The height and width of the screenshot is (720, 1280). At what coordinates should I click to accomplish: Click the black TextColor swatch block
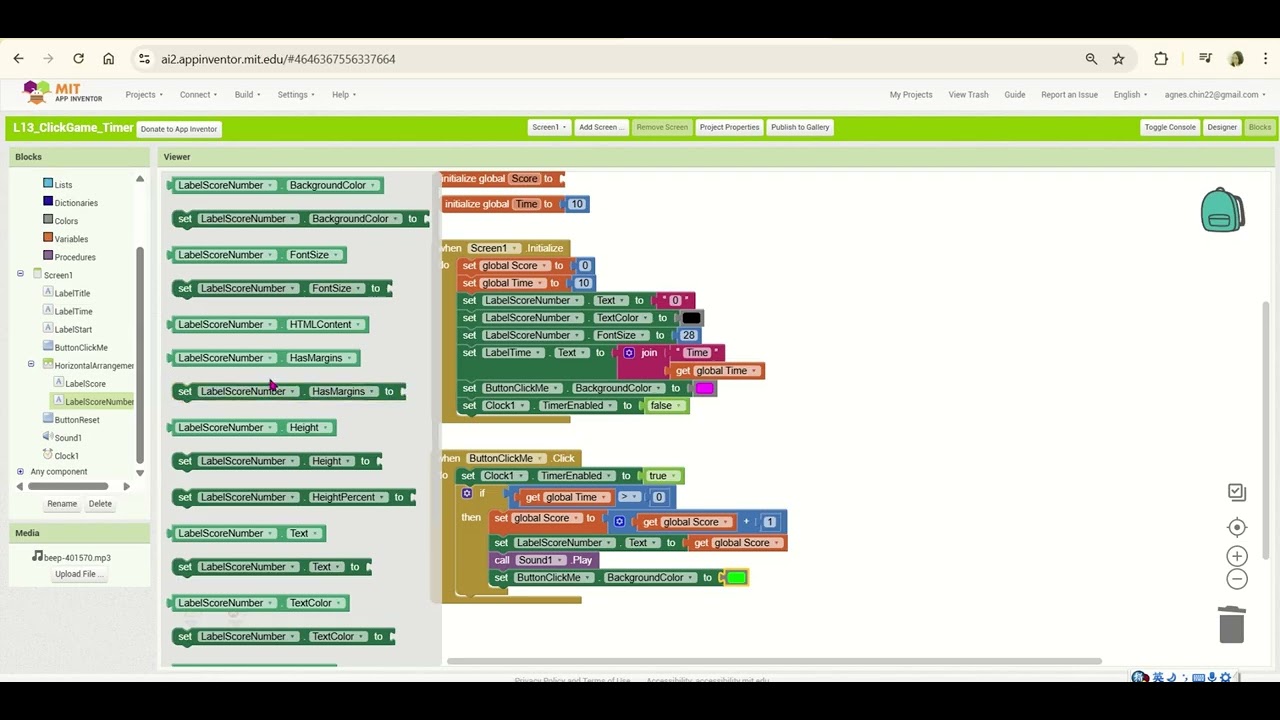pos(691,318)
